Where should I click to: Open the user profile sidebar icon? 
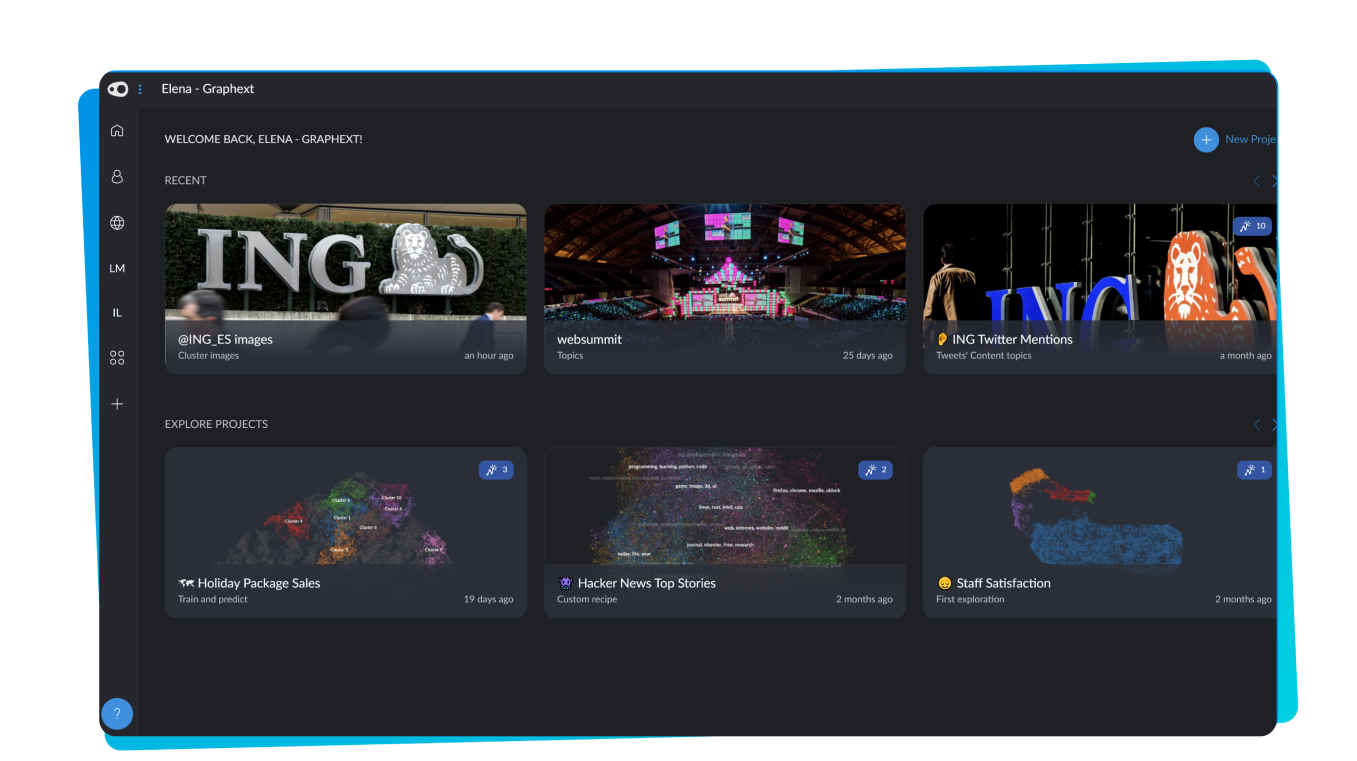tap(117, 176)
